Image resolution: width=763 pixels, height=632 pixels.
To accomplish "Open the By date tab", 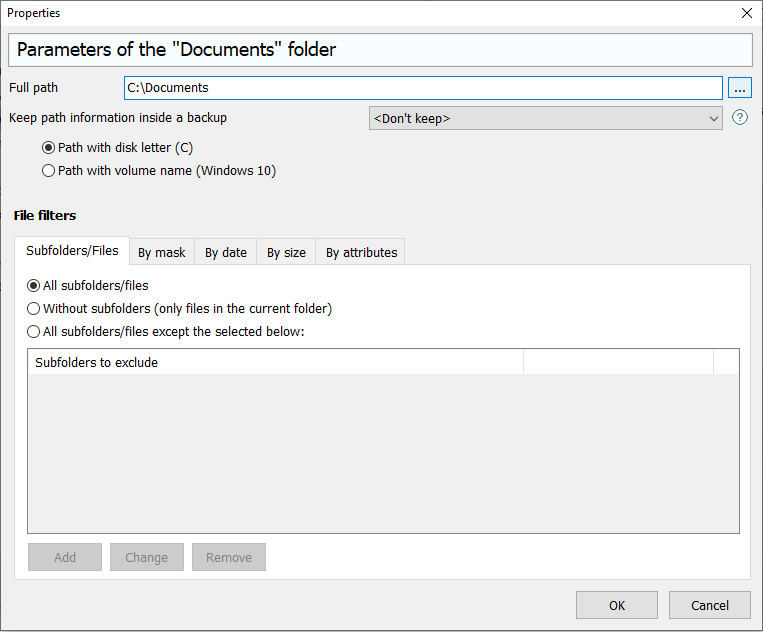I will [226, 253].
